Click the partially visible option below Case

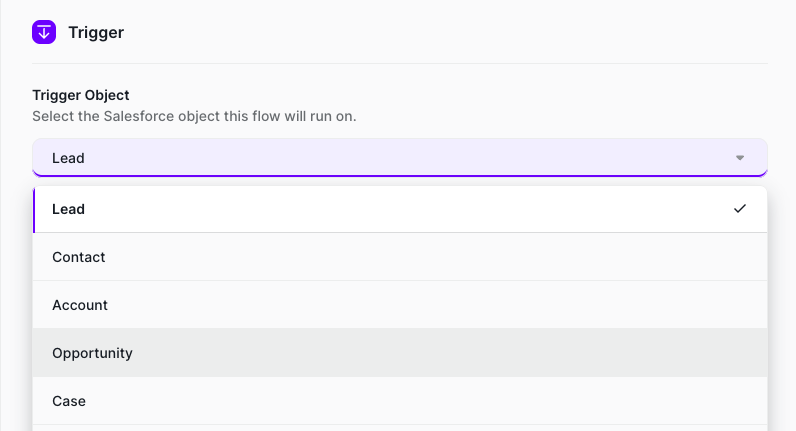[x=400, y=428]
